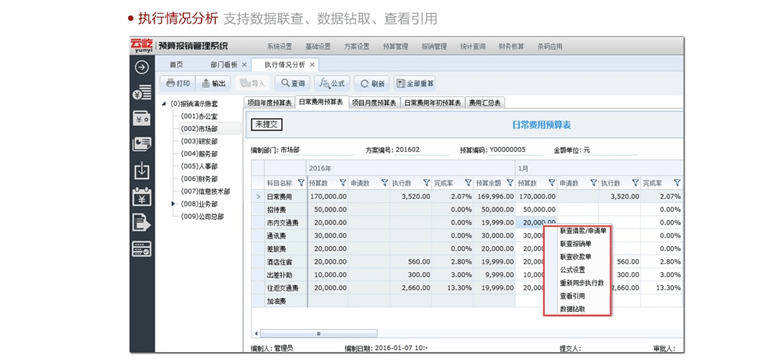Click the 云屹 yunyi logo
The height and width of the screenshot is (362, 776).
point(142,46)
